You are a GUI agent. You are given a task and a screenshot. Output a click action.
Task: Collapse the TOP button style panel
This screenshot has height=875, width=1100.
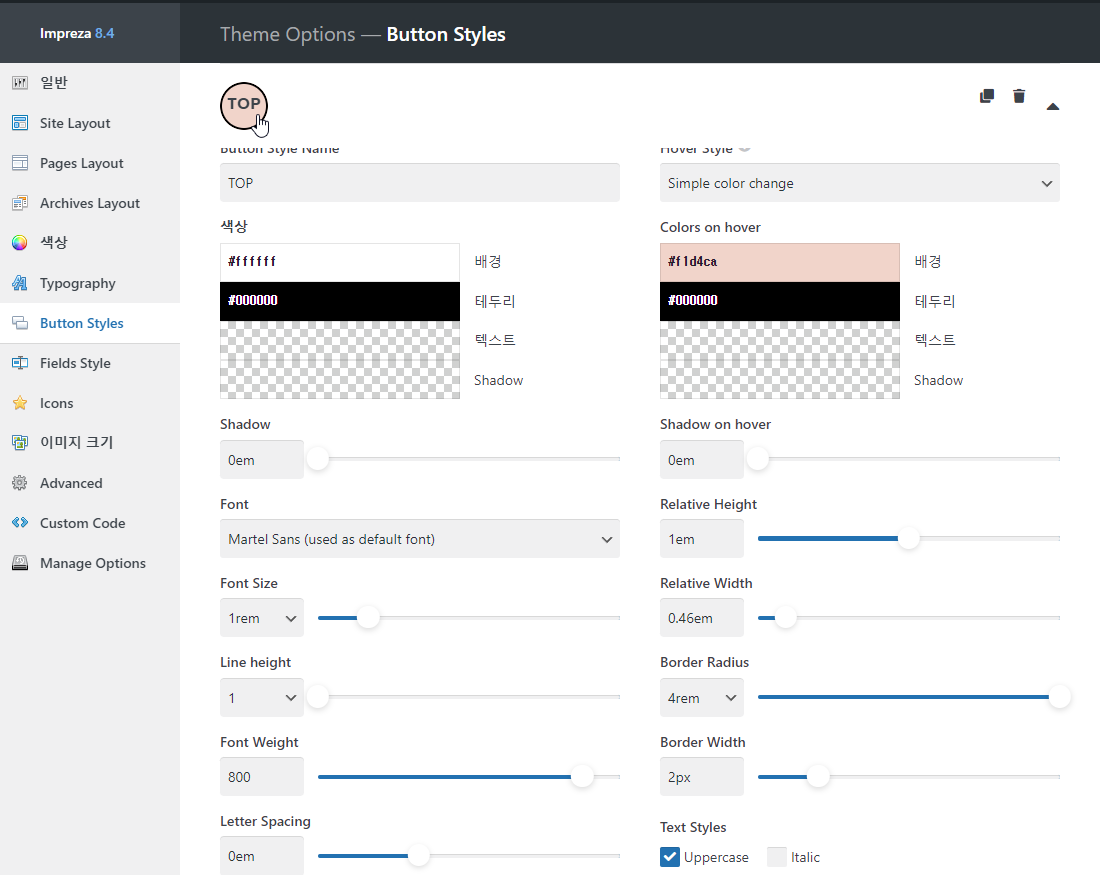click(1053, 107)
